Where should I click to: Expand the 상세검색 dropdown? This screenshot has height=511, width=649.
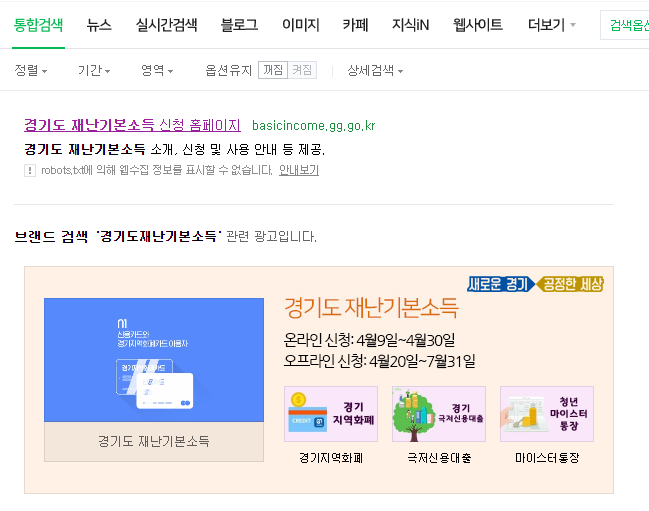point(375,70)
